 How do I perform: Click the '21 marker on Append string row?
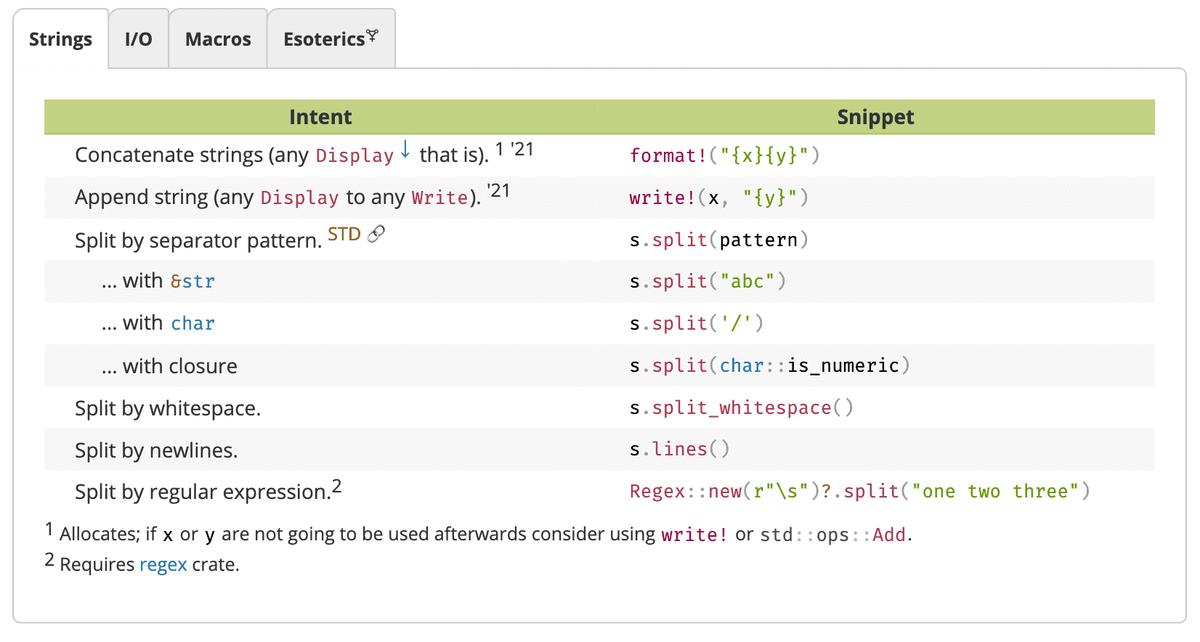[499, 192]
